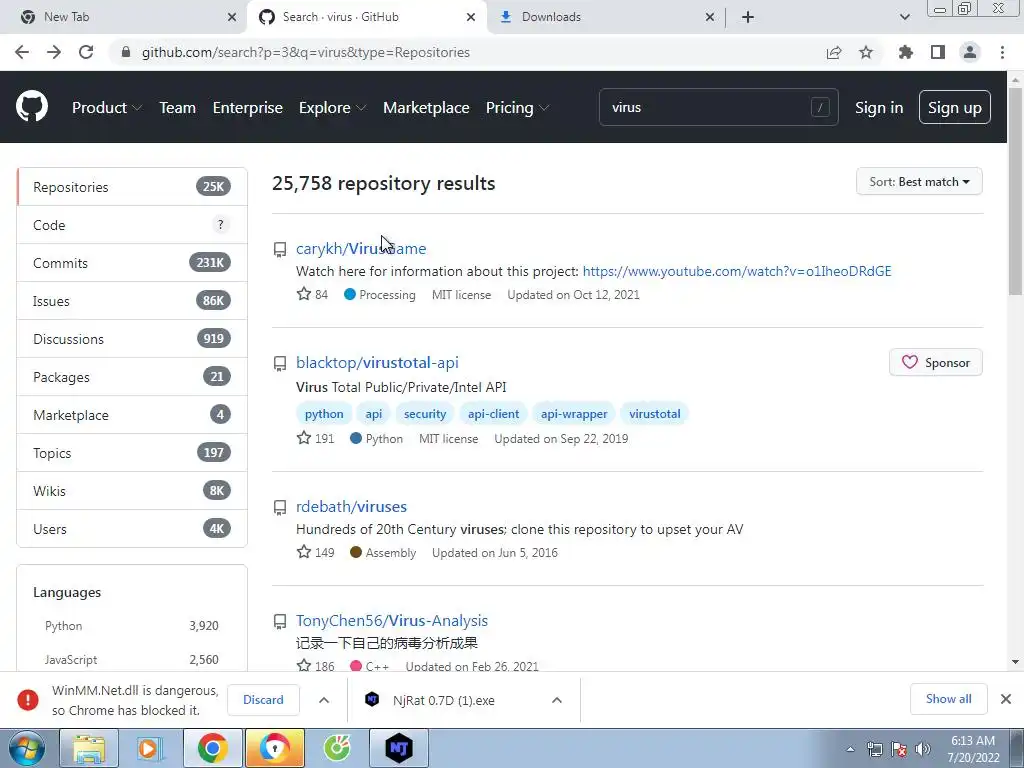The width and height of the screenshot is (1024, 768).
Task: Expand options for NjRat 0.7D (1).exe download
Action: (556, 700)
